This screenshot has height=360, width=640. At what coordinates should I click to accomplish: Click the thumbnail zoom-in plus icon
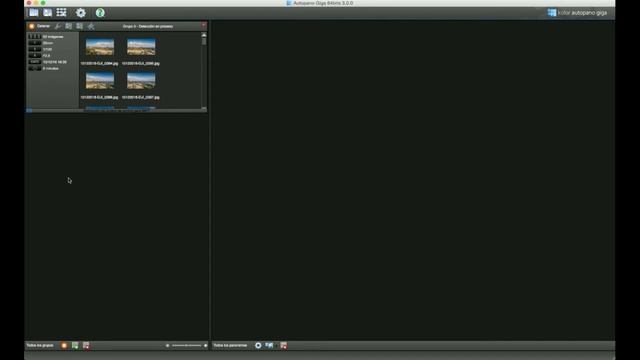(205, 345)
